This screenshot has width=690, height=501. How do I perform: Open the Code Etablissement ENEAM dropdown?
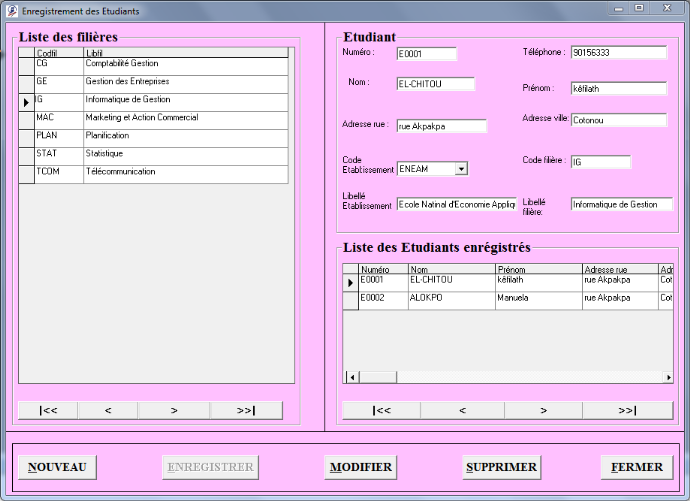coord(461,169)
